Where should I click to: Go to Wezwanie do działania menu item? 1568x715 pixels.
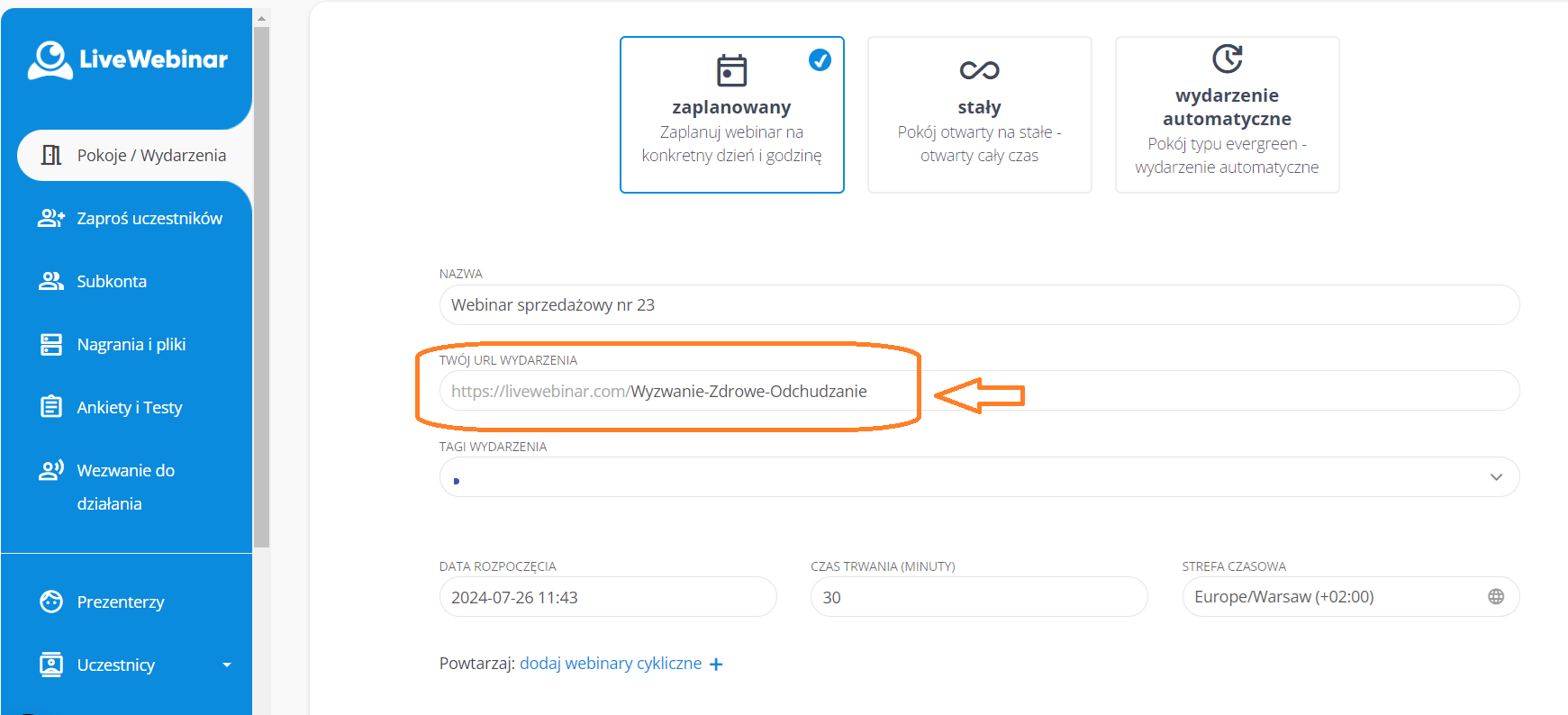pyautogui.click(x=125, y=471)
